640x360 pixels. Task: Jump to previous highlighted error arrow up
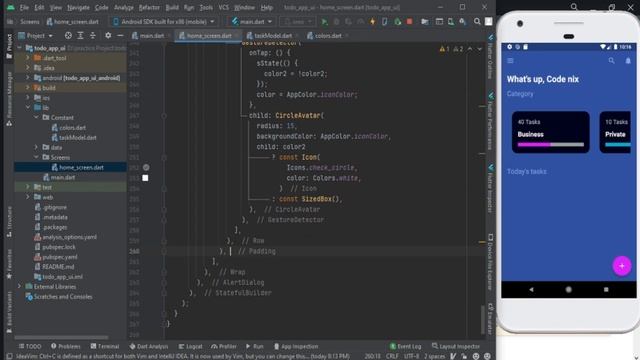(470, 49)
